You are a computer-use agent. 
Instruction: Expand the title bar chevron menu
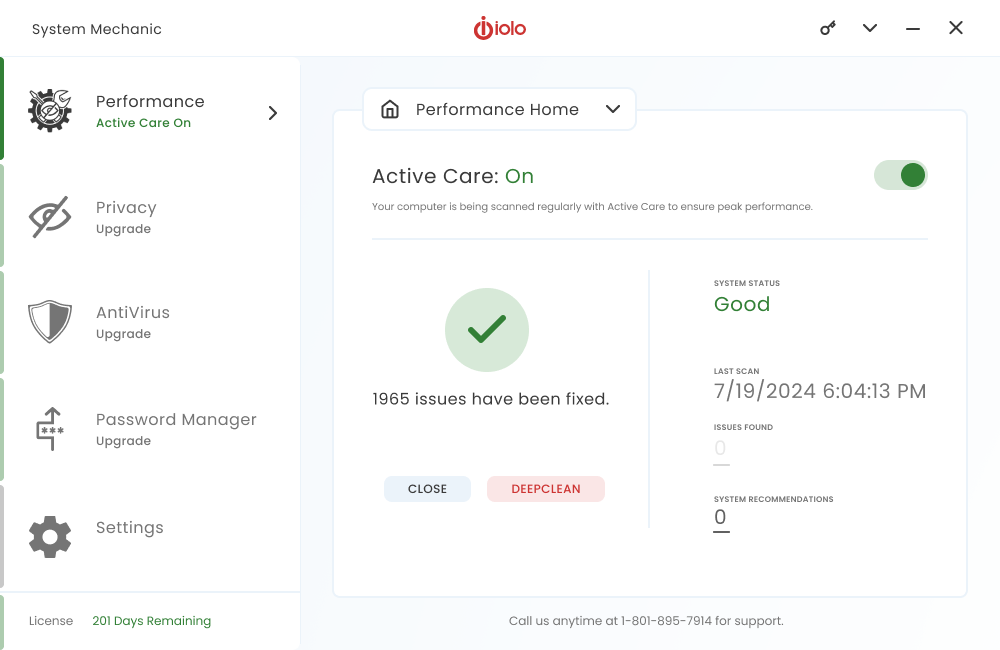pyautogui.click(x=870, y=28)
